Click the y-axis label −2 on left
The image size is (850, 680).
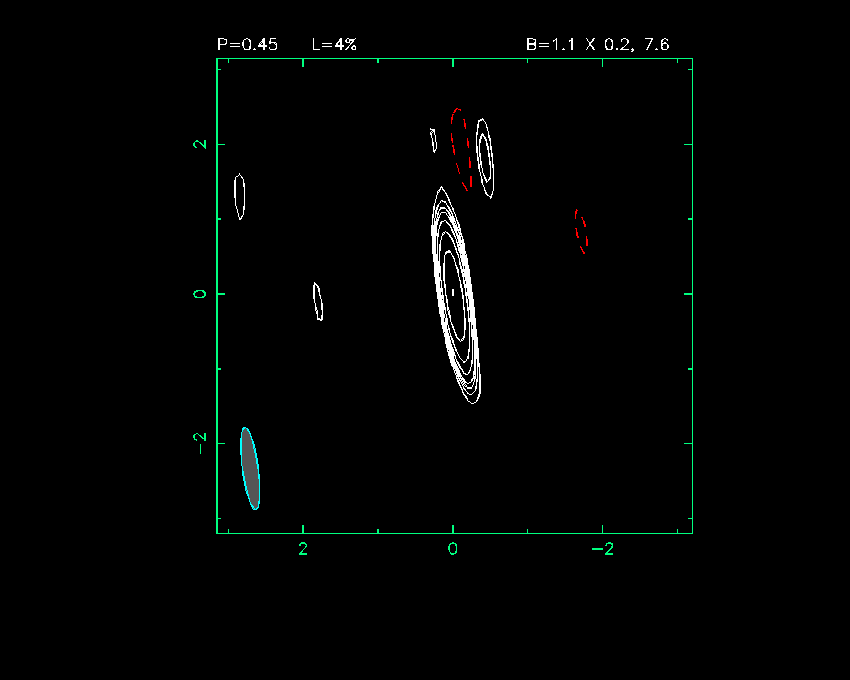click(201, 443)
